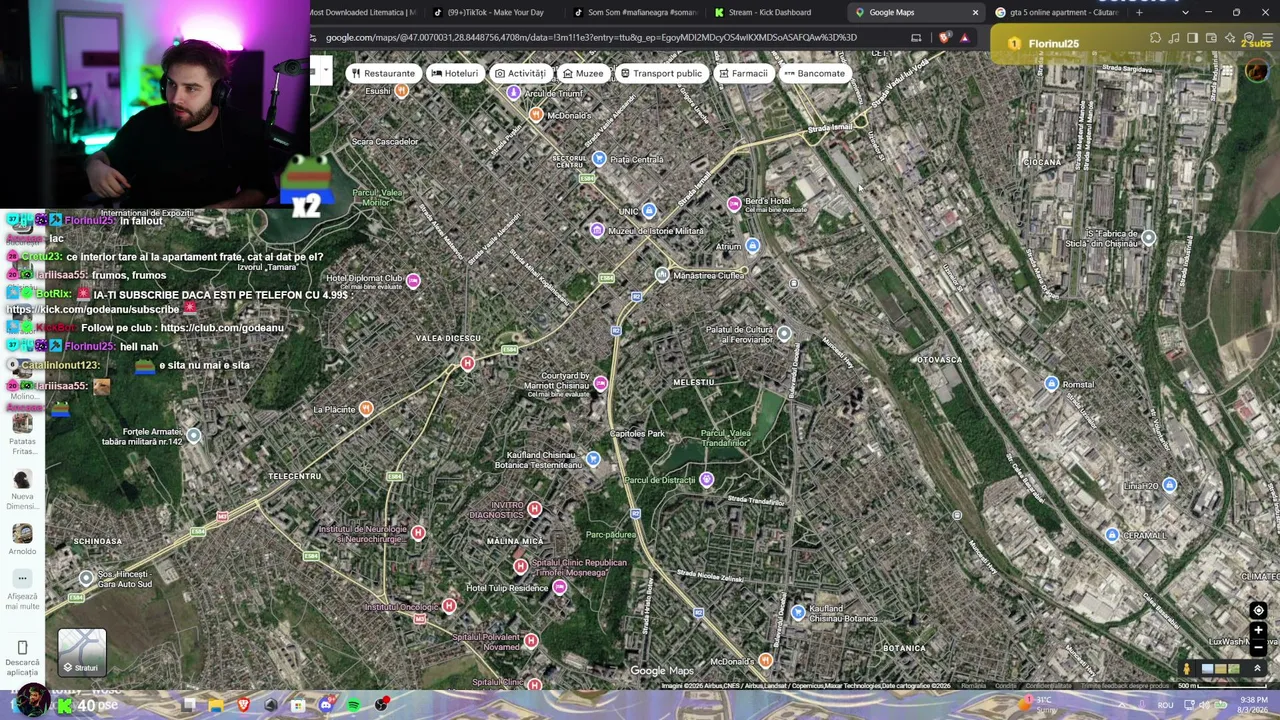This screenshot has width=1280, height=720.
Task: Select Hotel Diplomat Club marker
Action: [x=413, y=281]
